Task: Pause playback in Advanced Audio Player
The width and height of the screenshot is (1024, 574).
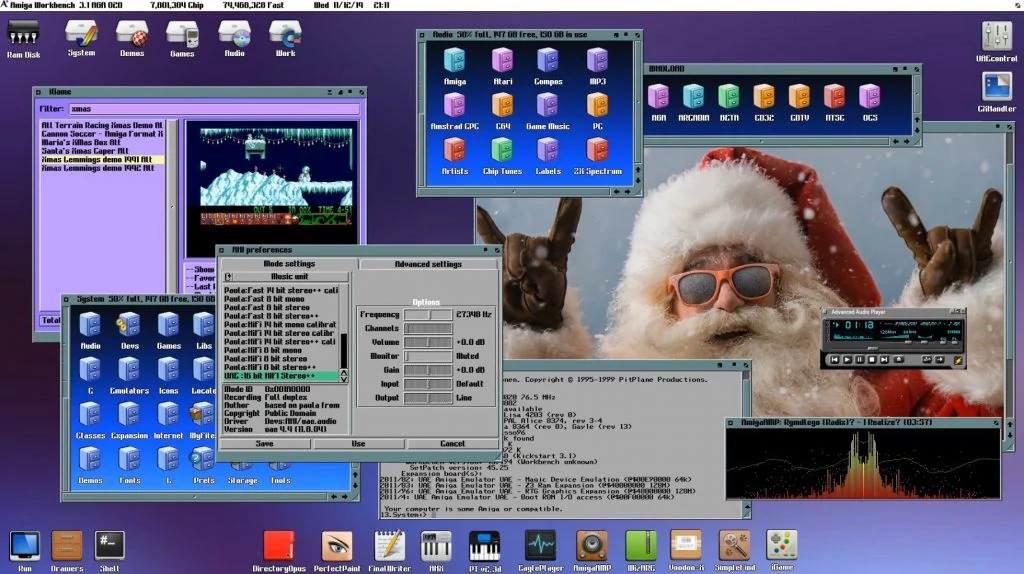Action: 859,360
